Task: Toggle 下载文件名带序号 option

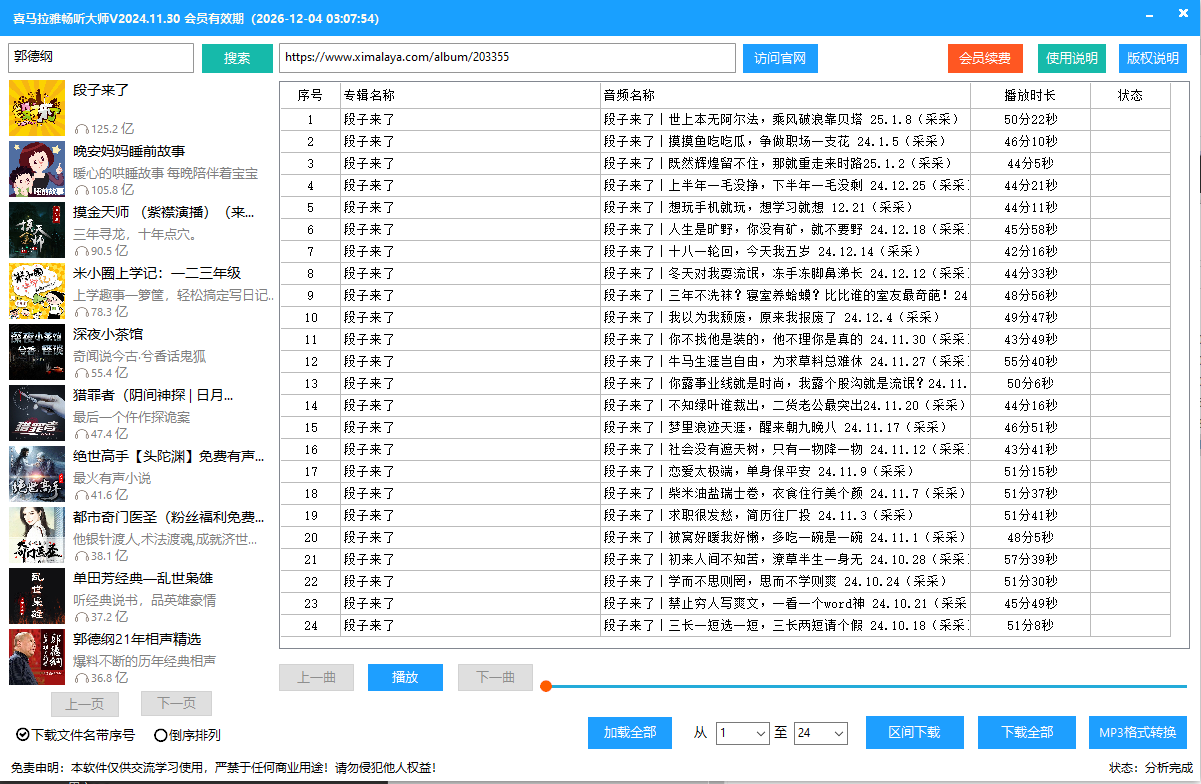Action: tap(76, 735)
